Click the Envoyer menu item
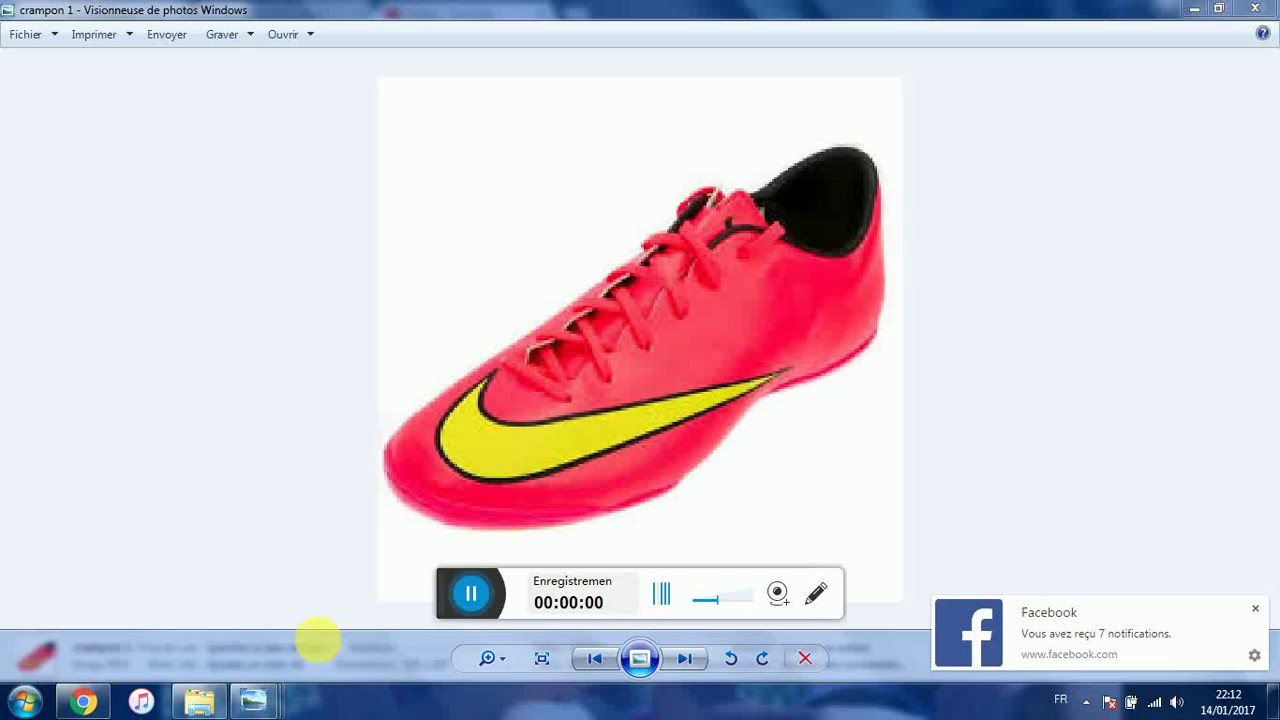 coord(167,34)
